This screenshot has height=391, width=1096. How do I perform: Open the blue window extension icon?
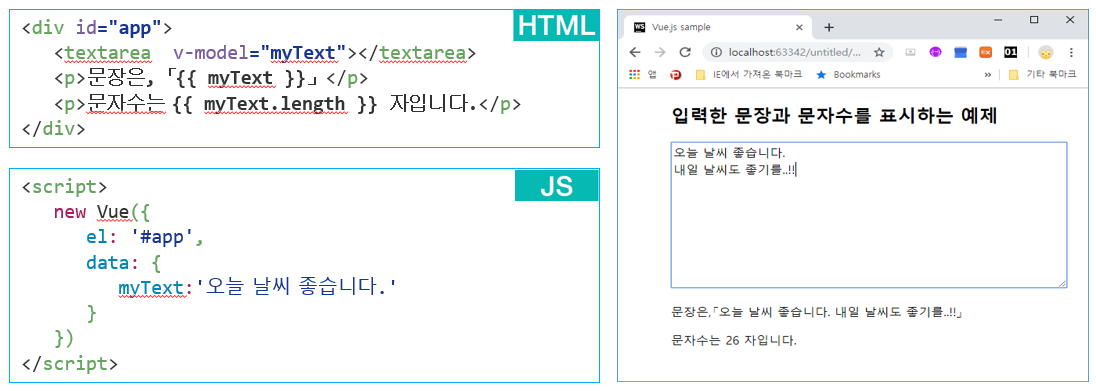click(x=960, y=52)
